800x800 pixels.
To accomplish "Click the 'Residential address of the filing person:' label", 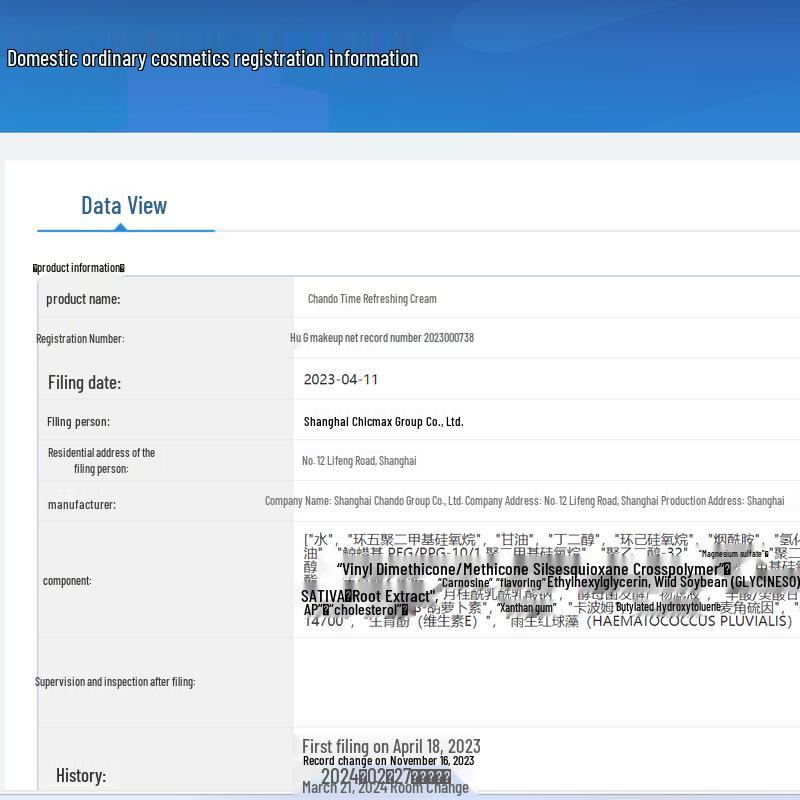I will (x=101, y=461).
